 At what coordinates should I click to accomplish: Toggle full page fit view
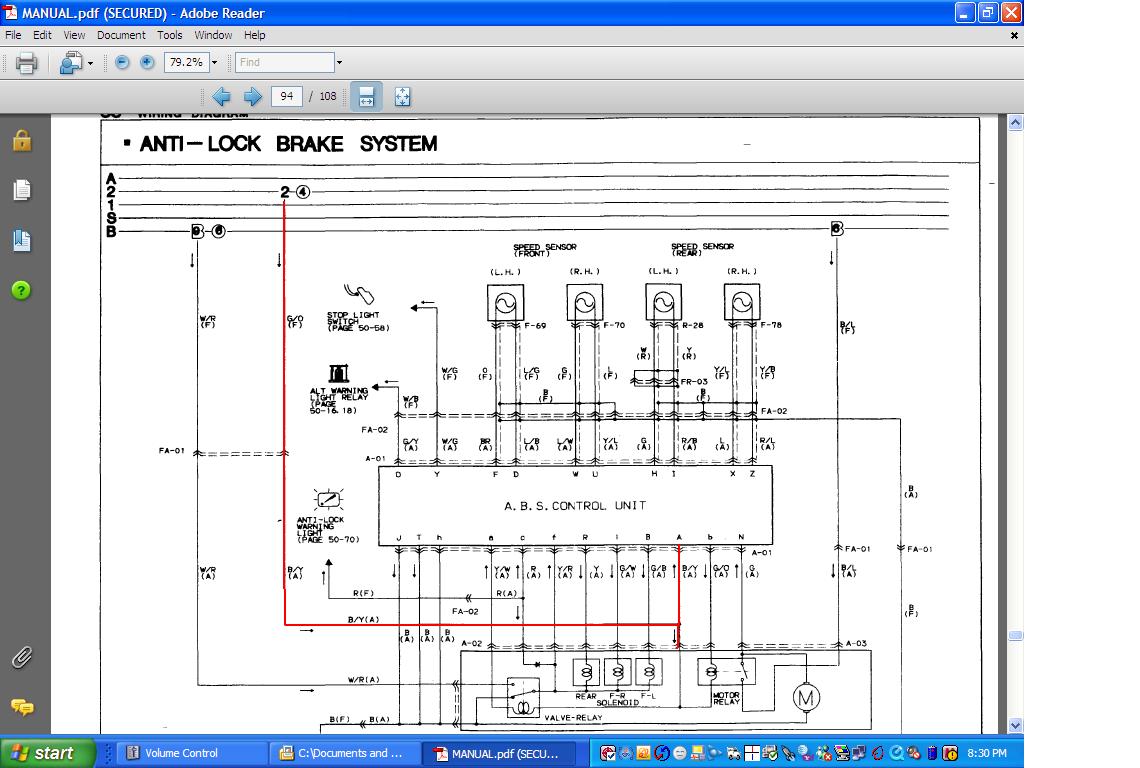pyautogui.click(x=402, y=96)
